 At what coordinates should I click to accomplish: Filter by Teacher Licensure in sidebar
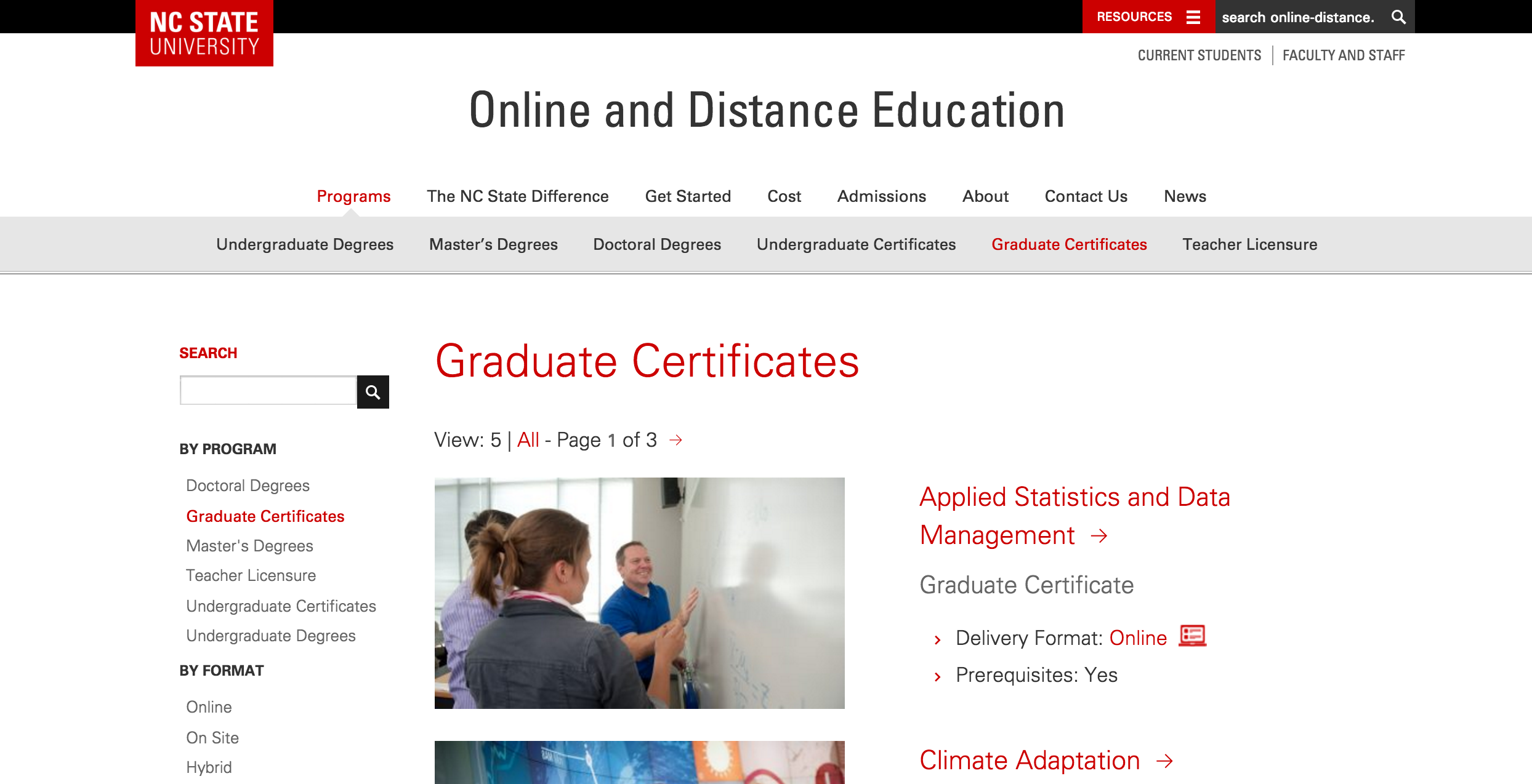tap(251, 575)
